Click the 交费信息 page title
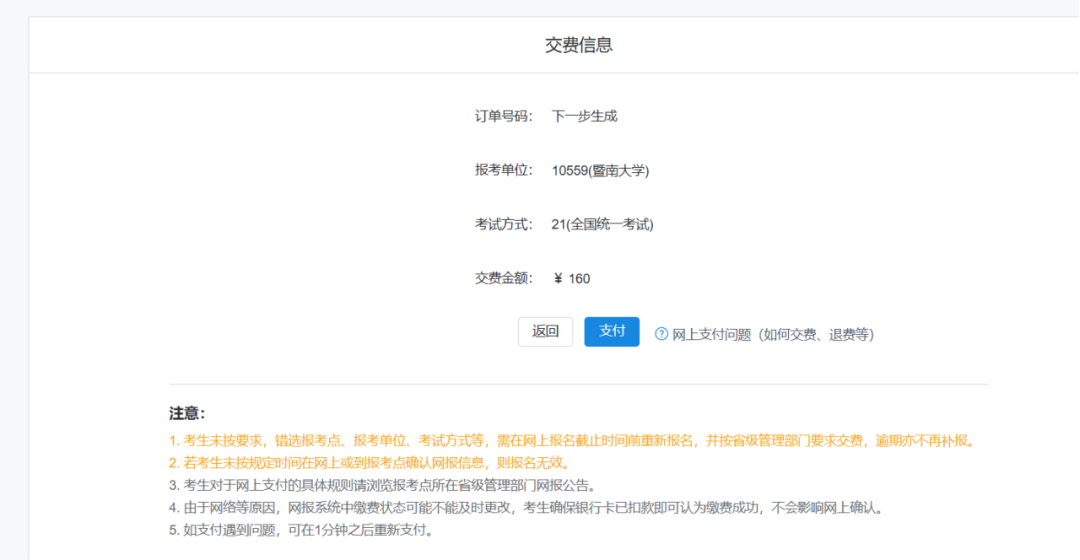This screenshot has width=1080, height=560. pyautogui.click(x=578, y=45)
